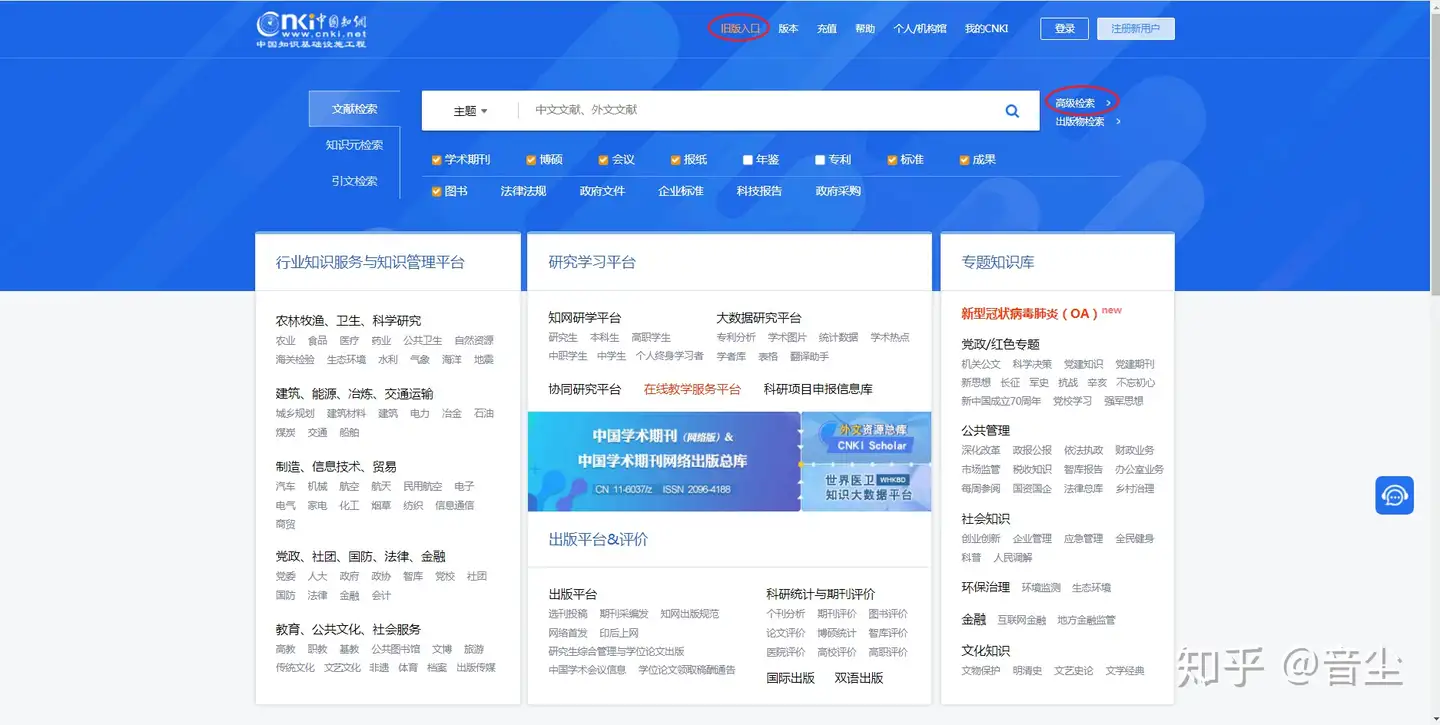Click the 城乡规划 link
Viewport: 1440px width, 725px height.
[x=295, y=414]
